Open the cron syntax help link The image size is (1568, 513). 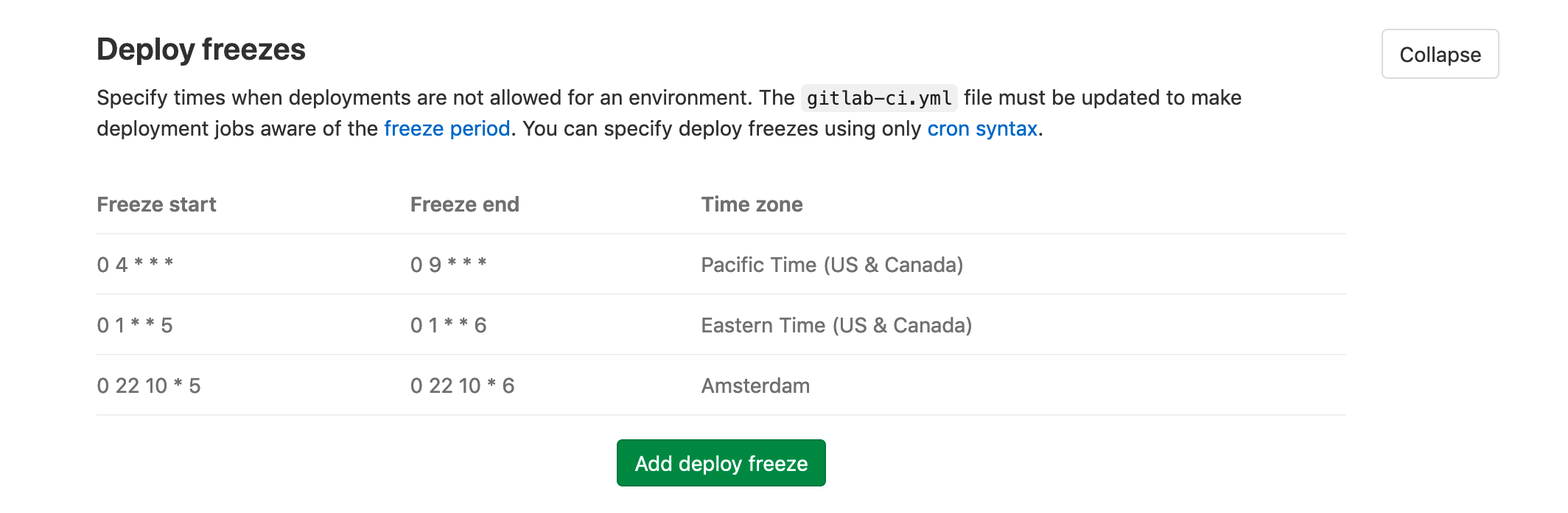point(982,128)
